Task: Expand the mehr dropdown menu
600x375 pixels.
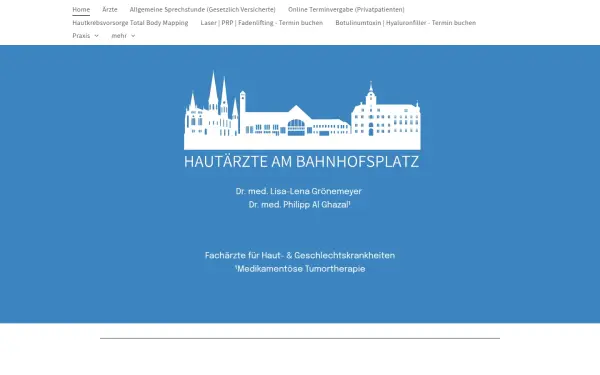Action: pyautogui.click(x=123, y=36)
